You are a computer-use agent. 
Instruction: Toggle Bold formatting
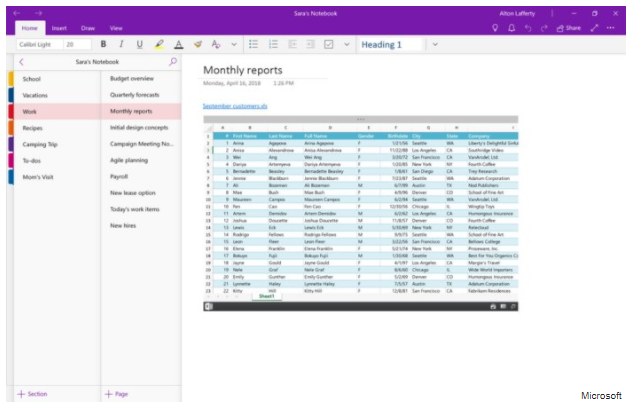pos(104,44)
